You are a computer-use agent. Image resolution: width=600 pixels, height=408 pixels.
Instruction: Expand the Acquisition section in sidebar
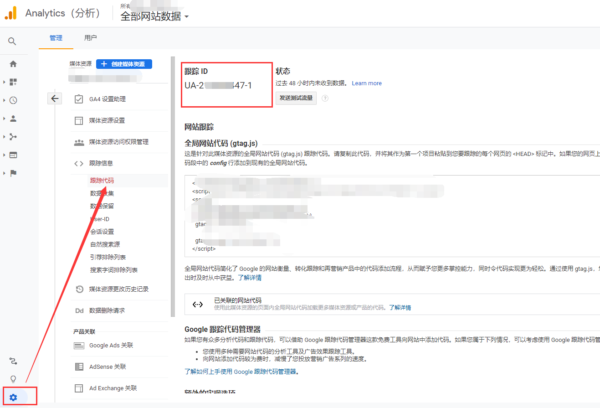(x=13, y=137)
